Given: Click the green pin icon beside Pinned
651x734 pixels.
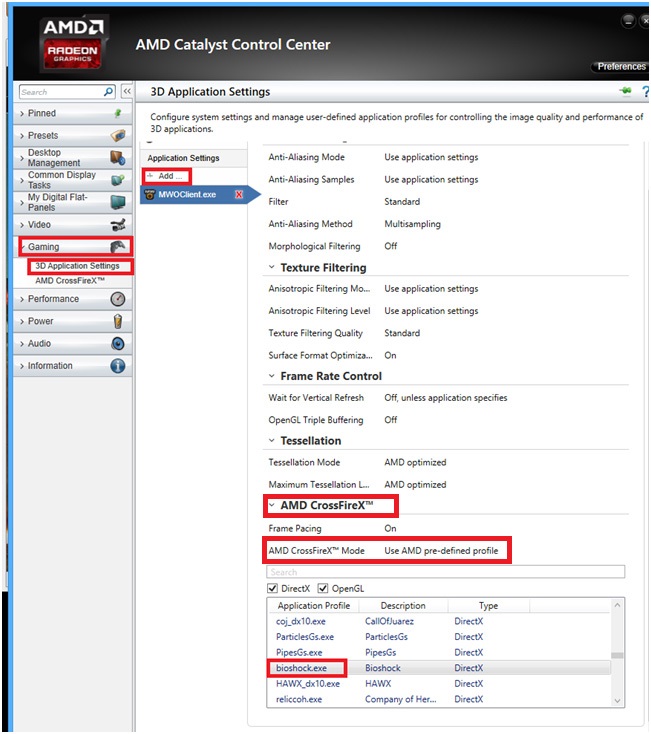Looking at the screenshot, I should [118, 113].
